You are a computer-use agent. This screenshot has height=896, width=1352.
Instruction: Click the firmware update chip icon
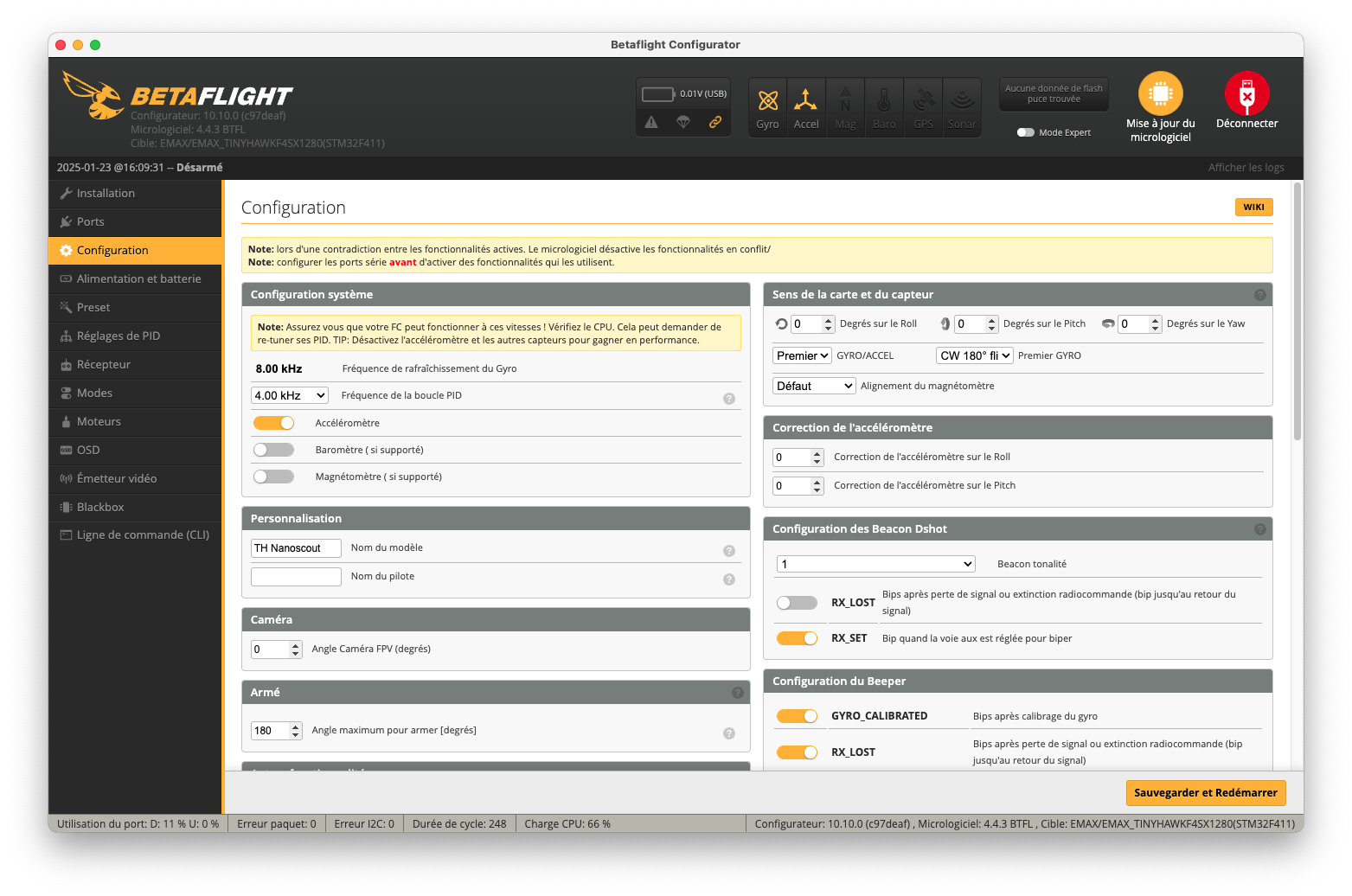pyautogui.click(x=1161, y=93)
